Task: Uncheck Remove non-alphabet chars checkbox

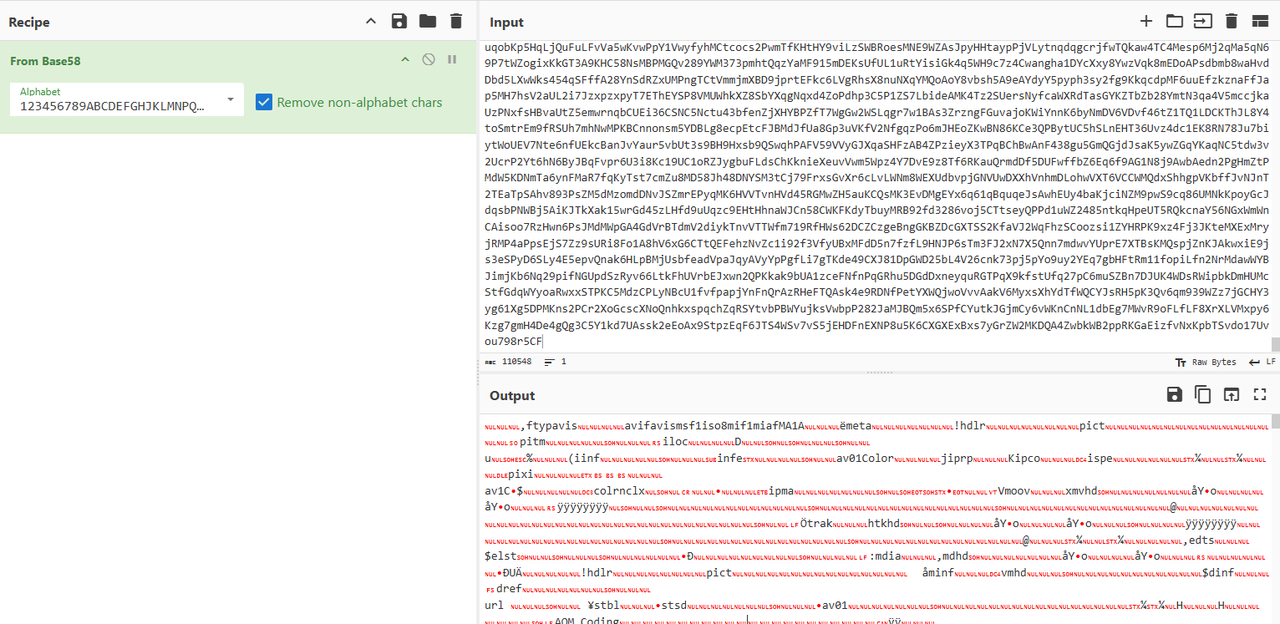Action: click(x=264, y=102)
